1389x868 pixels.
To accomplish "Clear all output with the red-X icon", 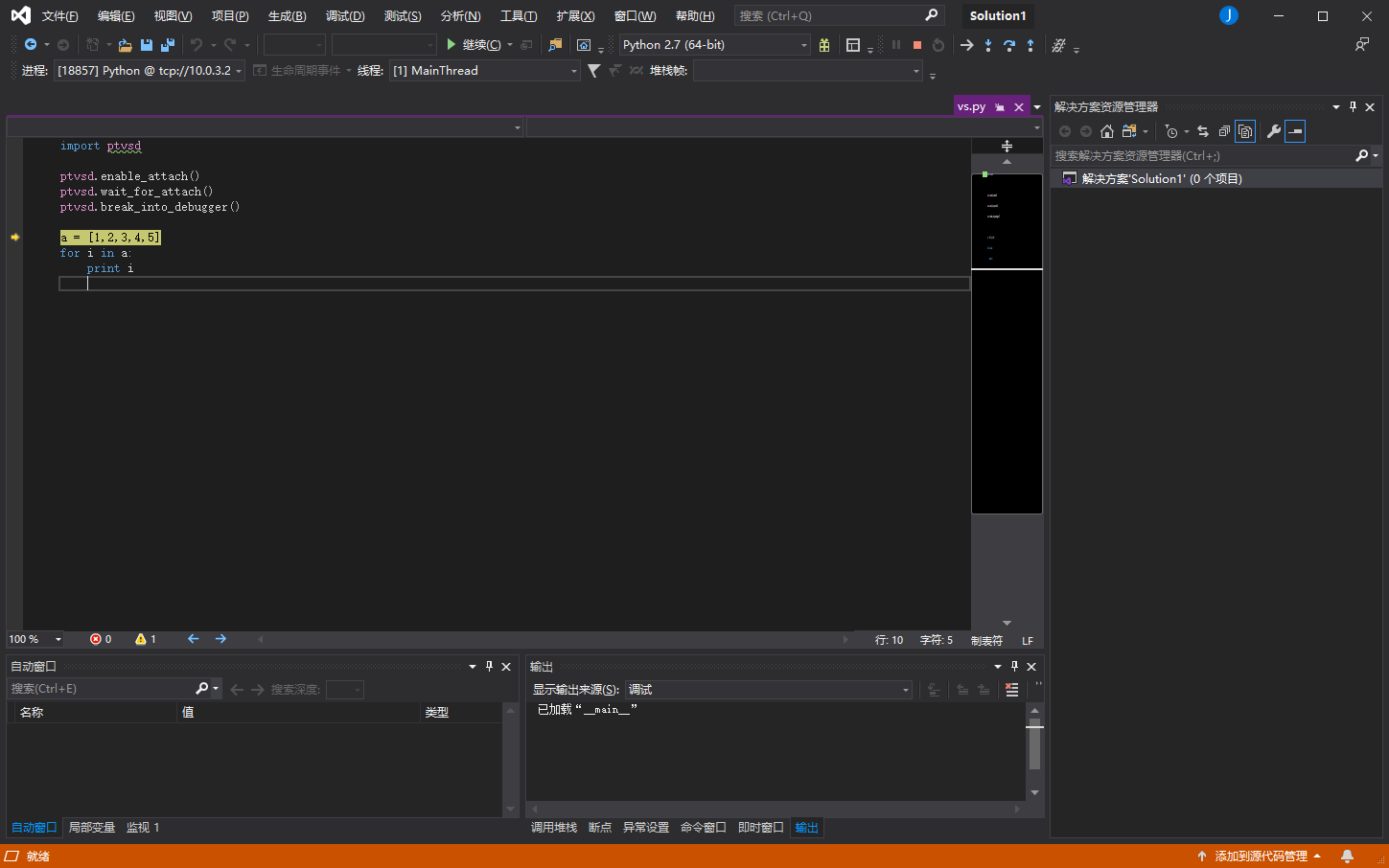I will coord(1011,690).
